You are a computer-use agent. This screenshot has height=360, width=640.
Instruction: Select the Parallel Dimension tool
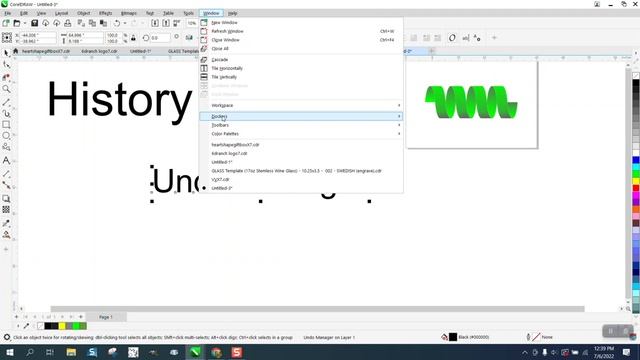pos(6,174)
